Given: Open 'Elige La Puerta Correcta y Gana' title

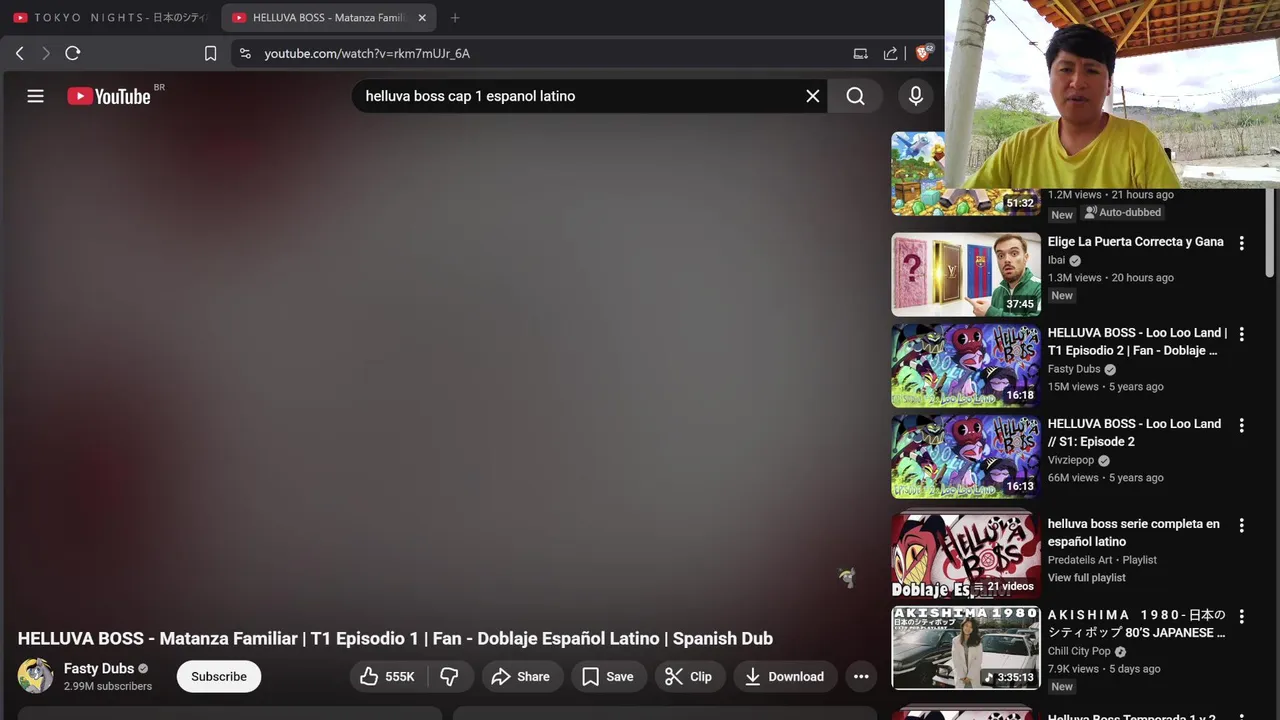Looking at the screenshot, I should tap(1135, 242).
